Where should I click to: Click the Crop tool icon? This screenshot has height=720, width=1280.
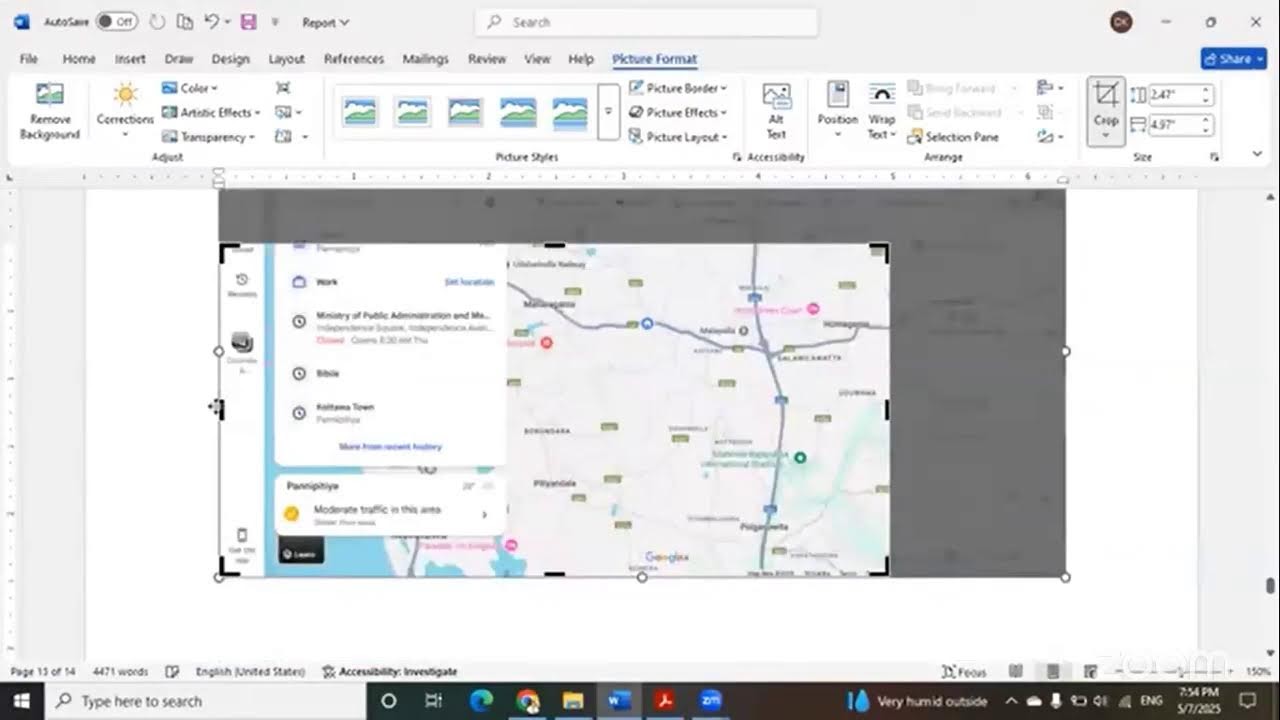pos(1106,96)
